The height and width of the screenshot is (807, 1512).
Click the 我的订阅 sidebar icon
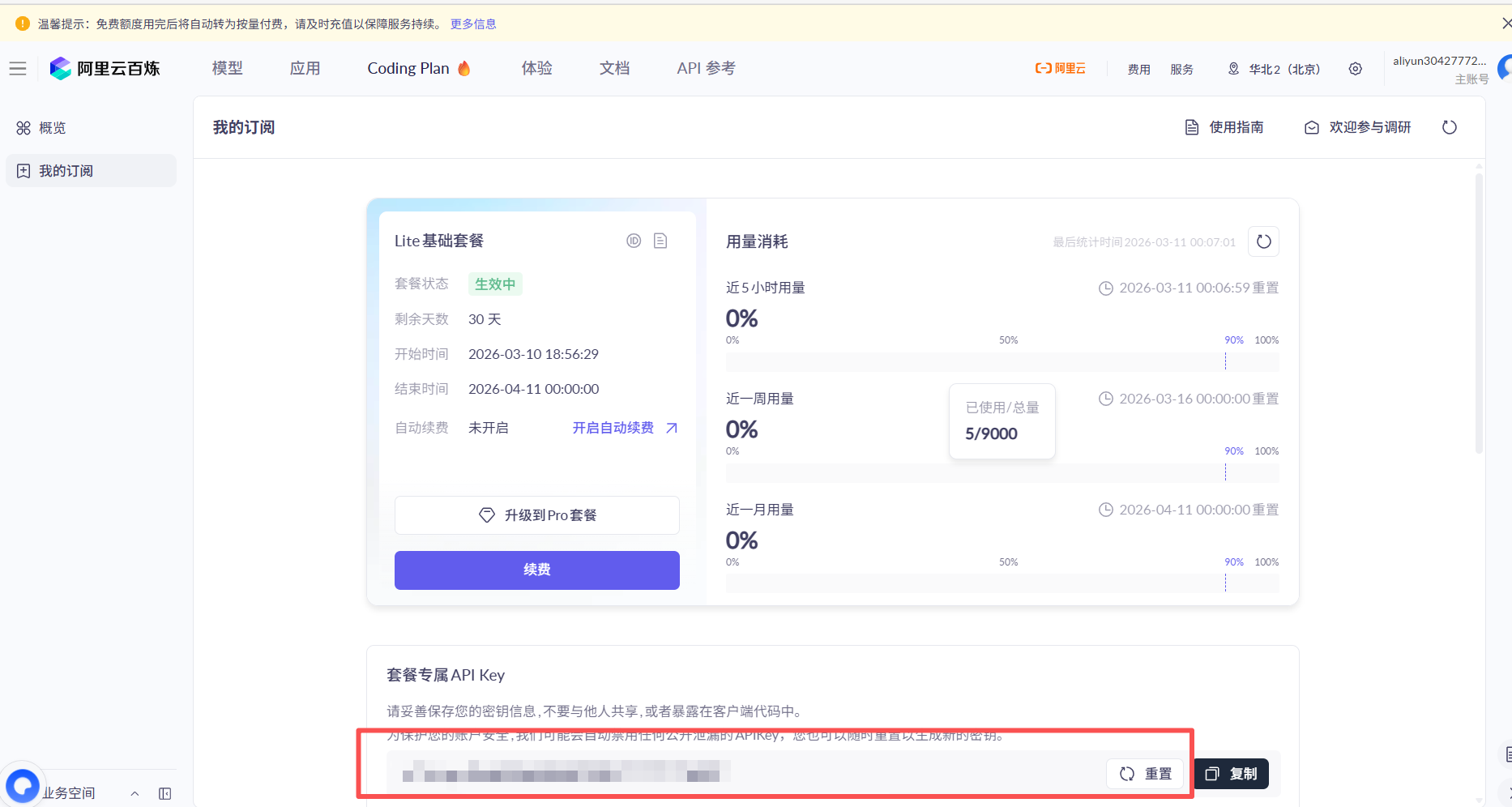pos(23,171)
